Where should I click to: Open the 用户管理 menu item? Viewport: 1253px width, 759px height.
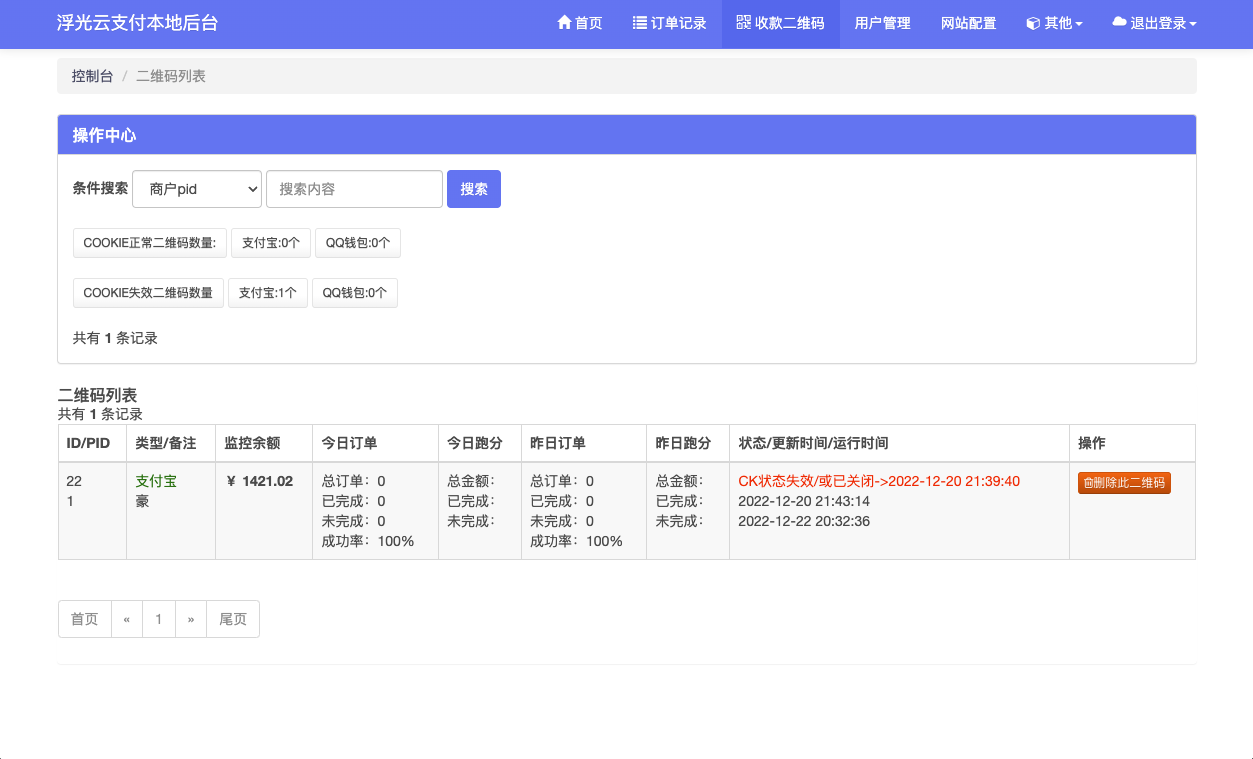coord(882,23)
